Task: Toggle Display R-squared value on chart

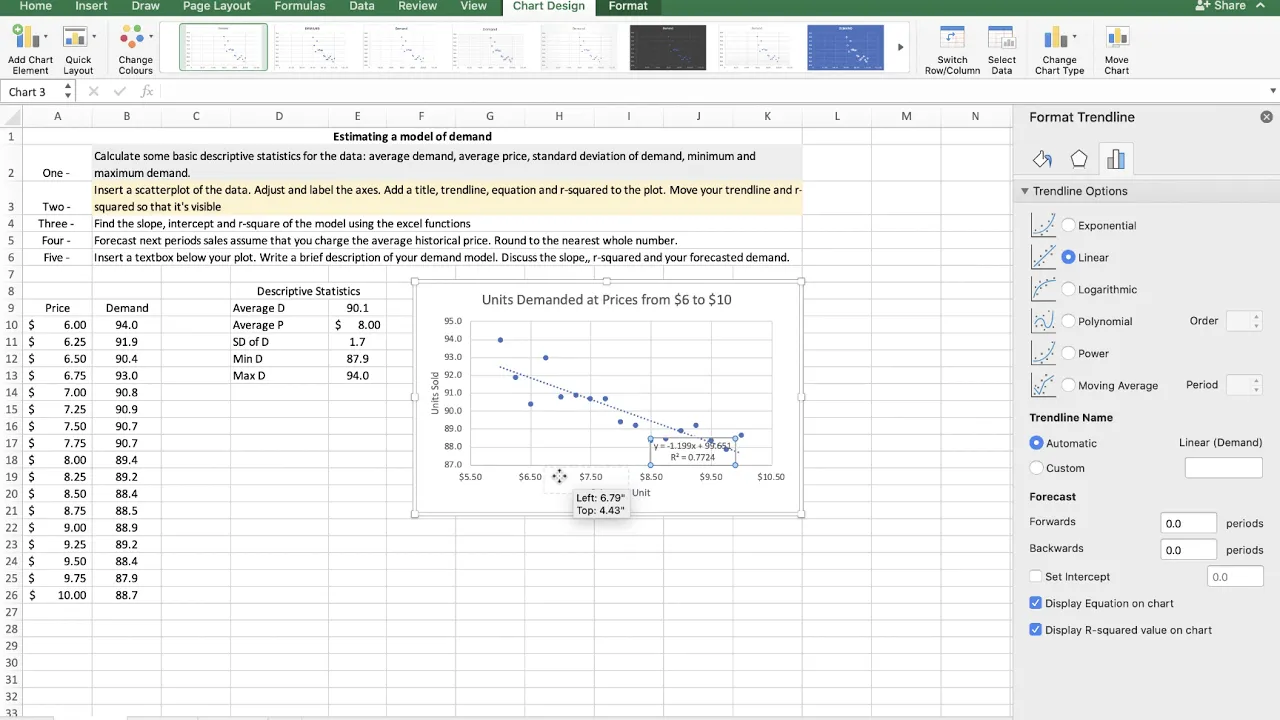Action: tap(1036, 630)
